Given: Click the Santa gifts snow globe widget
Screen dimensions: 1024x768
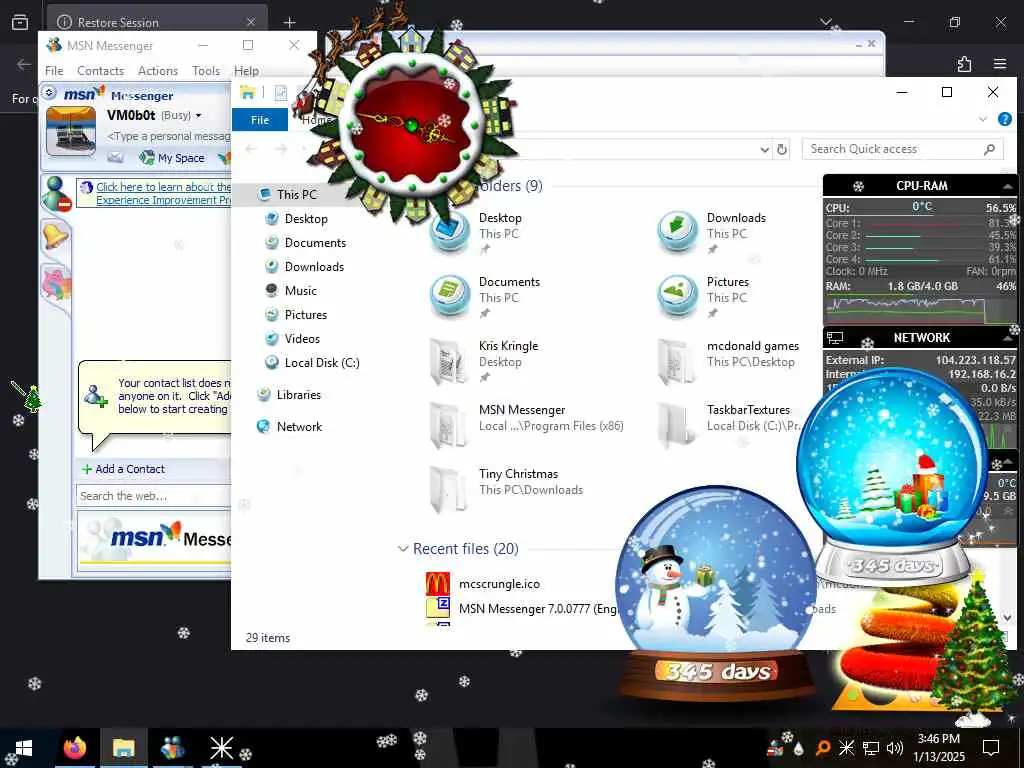Looking at the screenshot, I should [x=893, y=479].
